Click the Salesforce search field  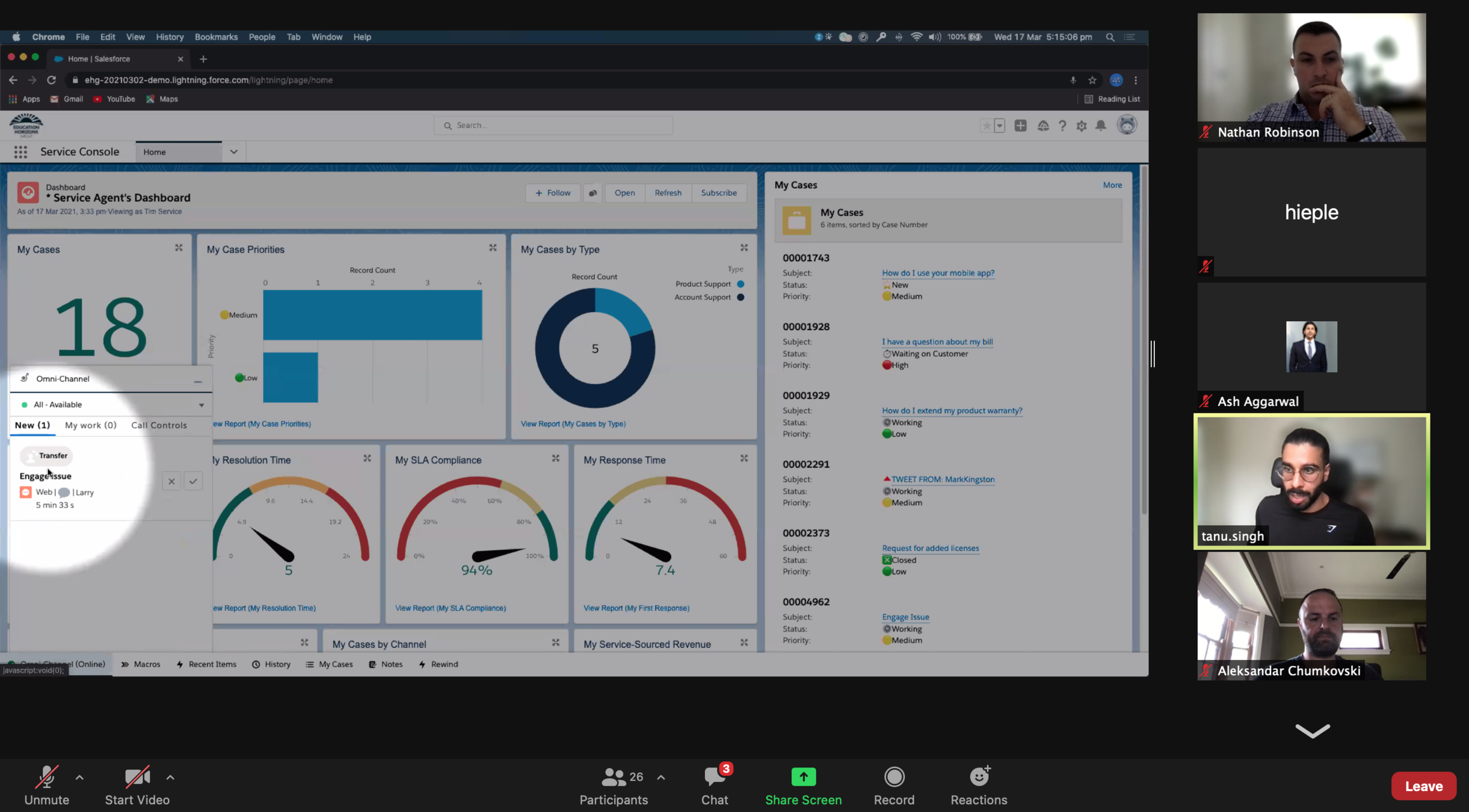pyautogui.click(x=553, y=125)
